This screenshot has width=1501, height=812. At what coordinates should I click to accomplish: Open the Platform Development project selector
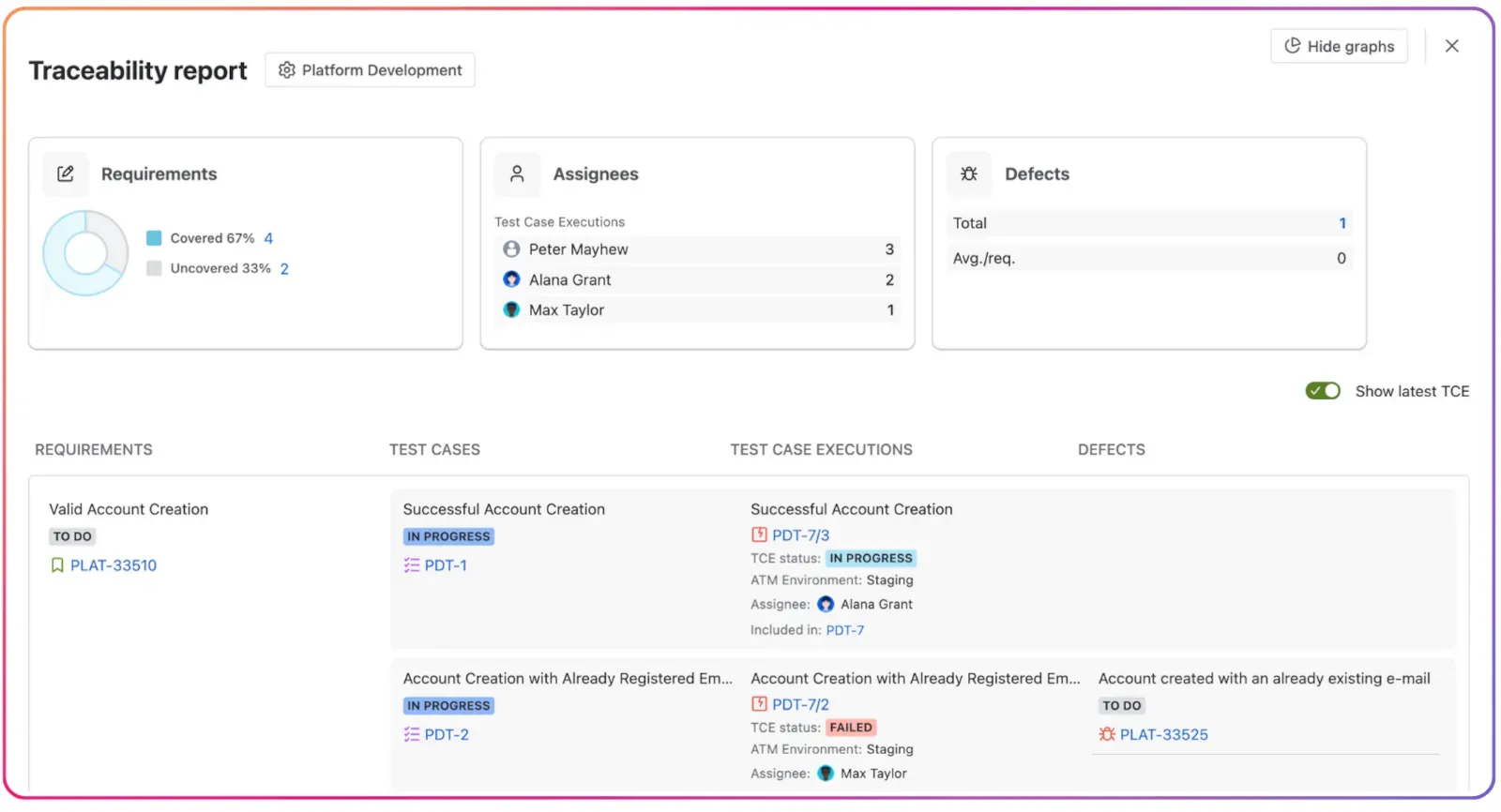(370, 70)
